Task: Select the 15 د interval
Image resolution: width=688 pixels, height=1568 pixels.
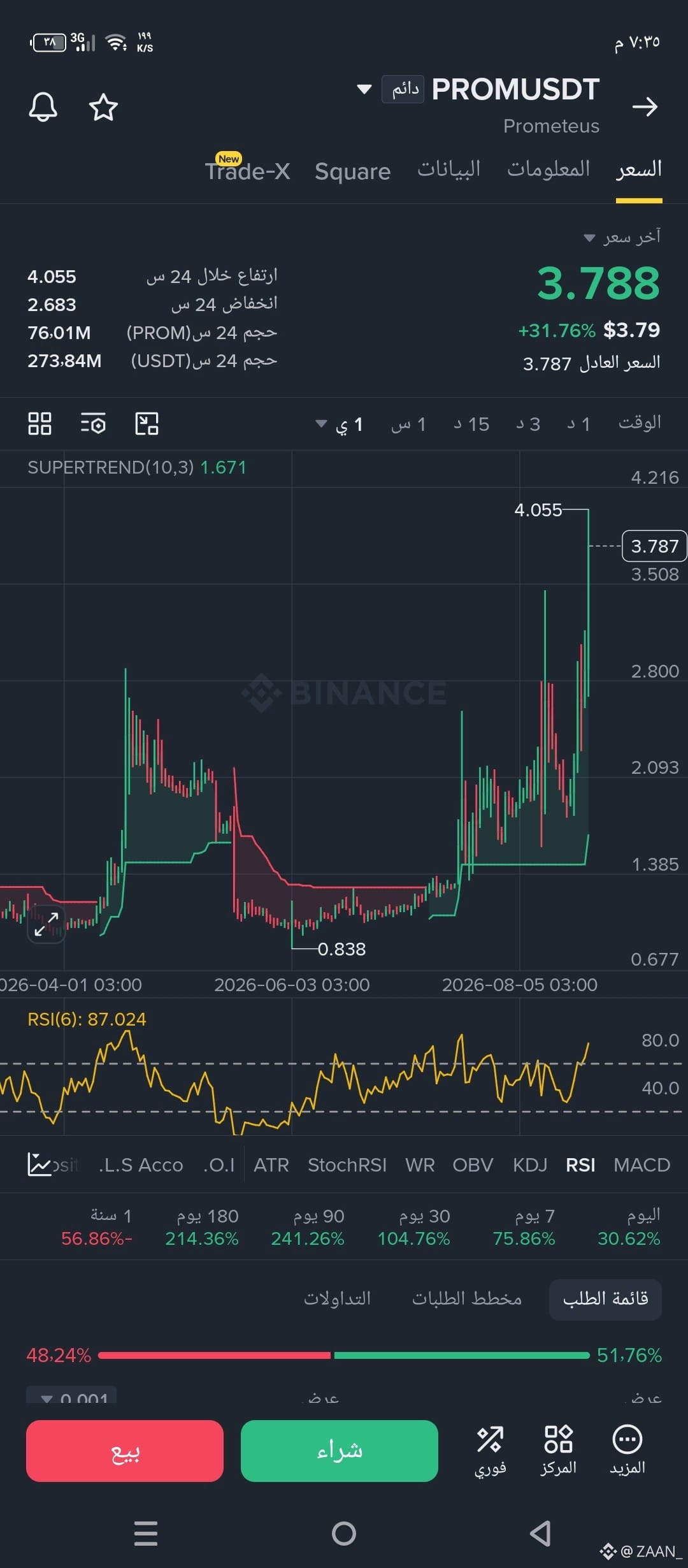Action: [471, 425]
